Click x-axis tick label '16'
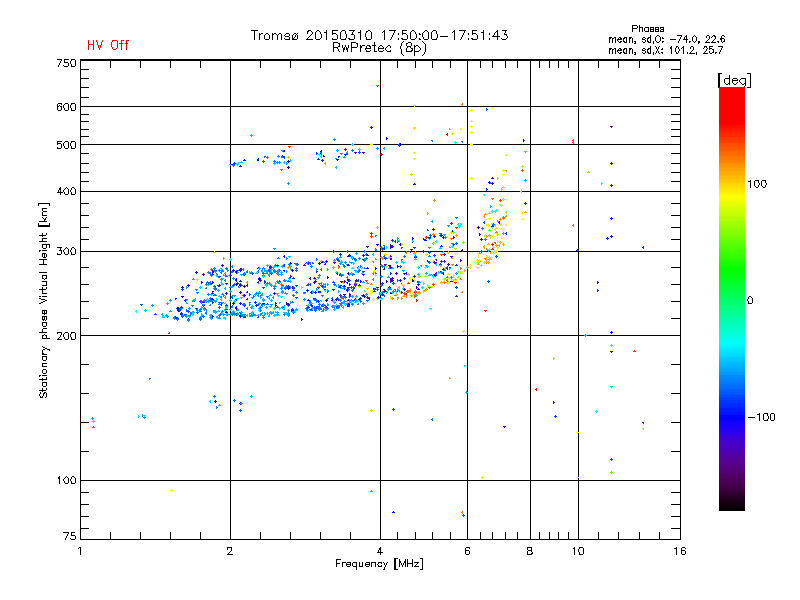Screen dimensions: 800x600 [x=680, y=551]
